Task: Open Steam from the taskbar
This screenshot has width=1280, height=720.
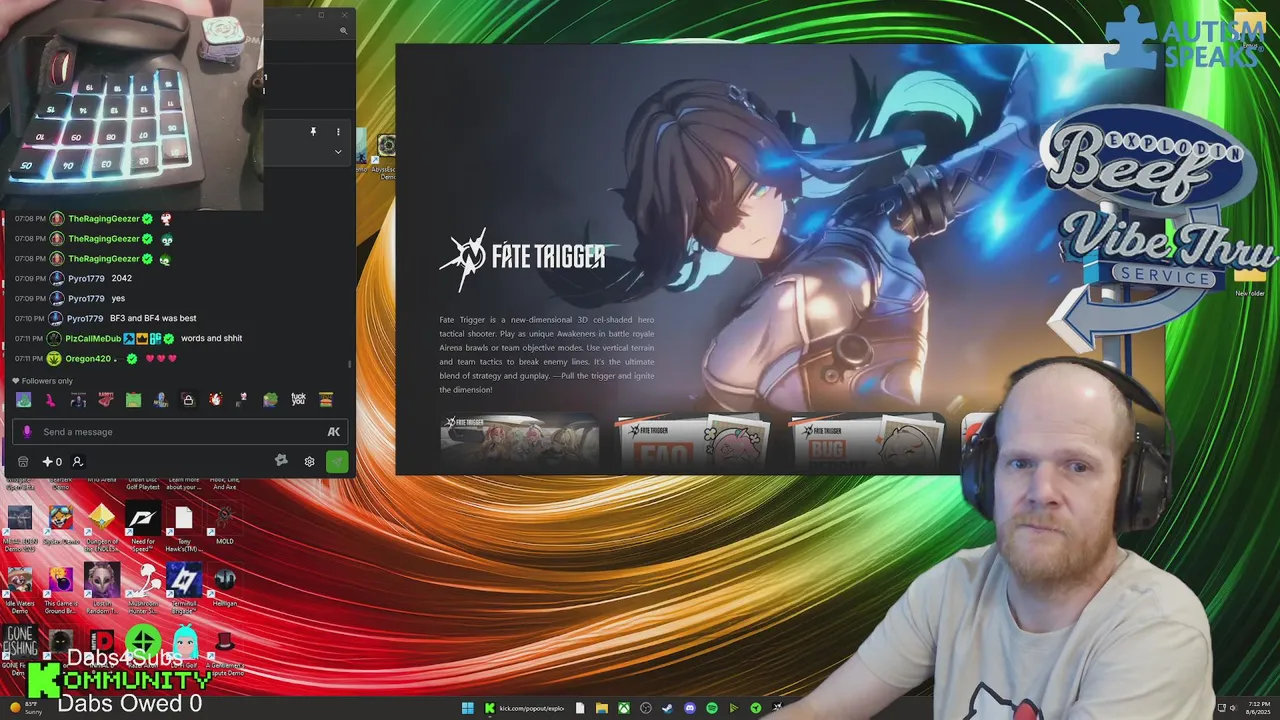Action: point(667,708)
